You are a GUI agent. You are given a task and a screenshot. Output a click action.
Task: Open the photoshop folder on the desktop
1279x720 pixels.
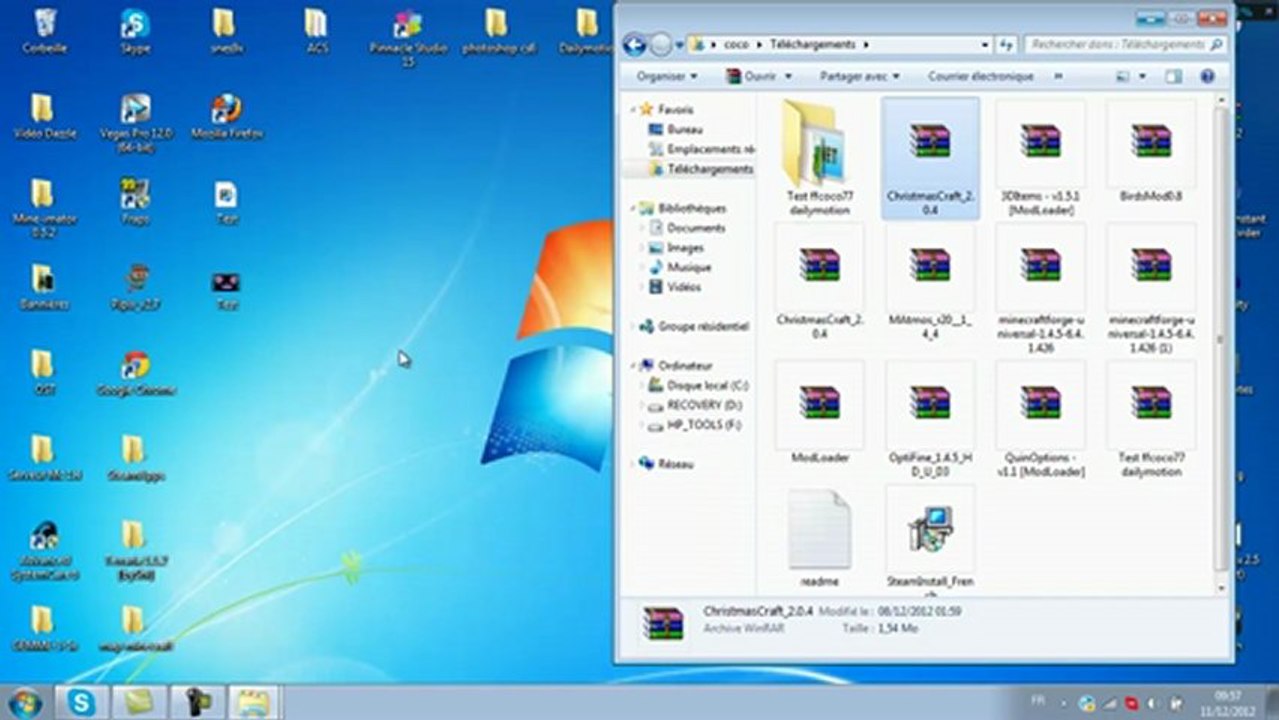(497, 30)
